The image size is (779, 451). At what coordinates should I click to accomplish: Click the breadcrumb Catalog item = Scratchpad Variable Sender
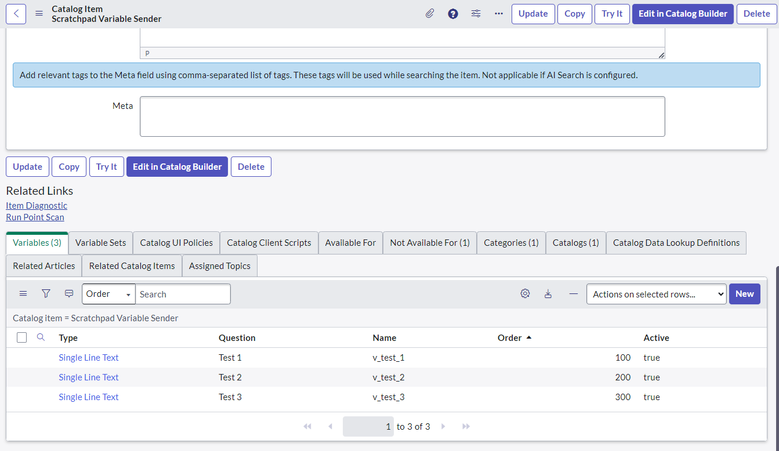click(x=95, y=318)
